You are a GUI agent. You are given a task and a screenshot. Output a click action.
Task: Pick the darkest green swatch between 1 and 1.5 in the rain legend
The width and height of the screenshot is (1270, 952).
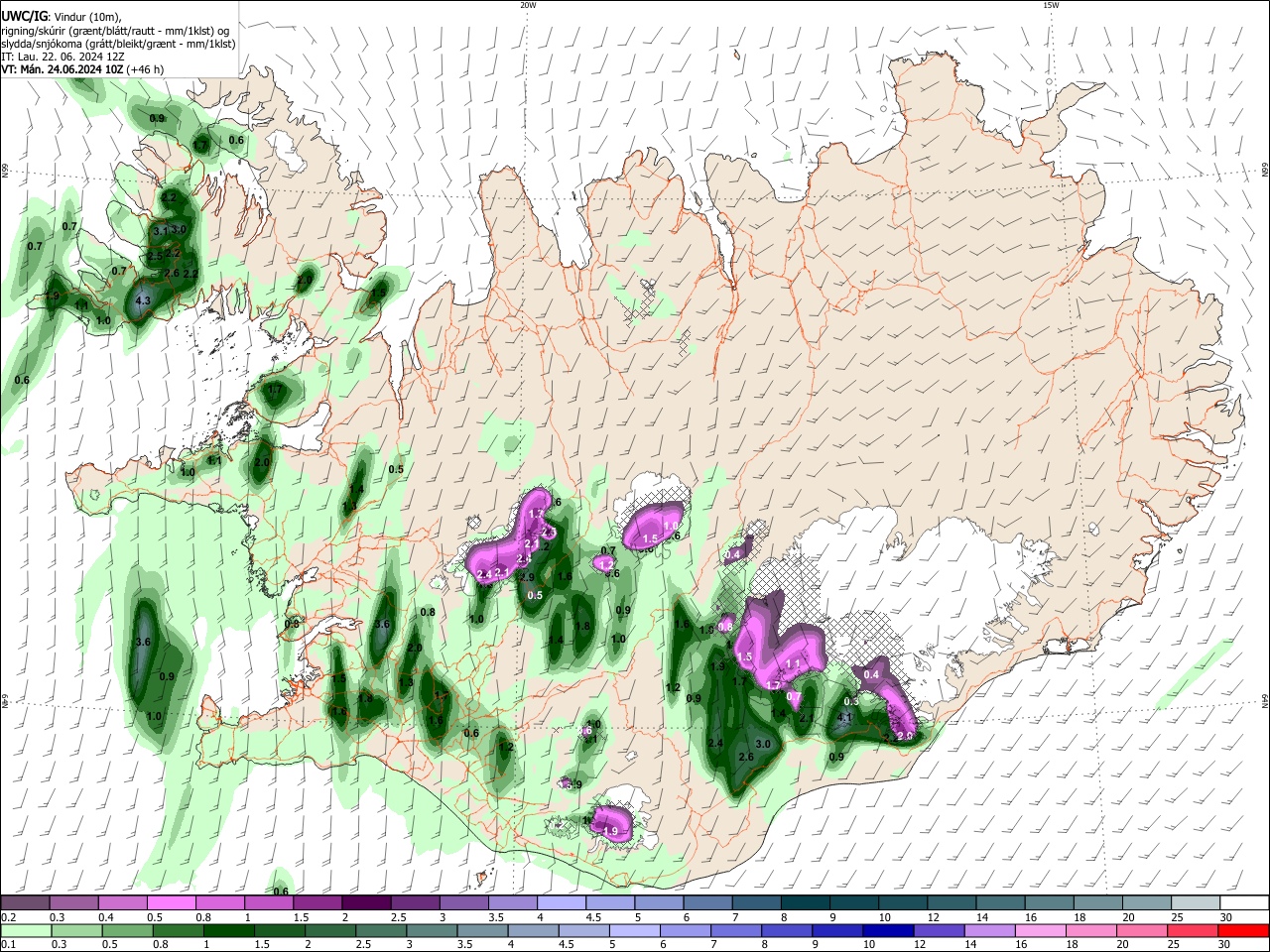(x=229, y=930)
